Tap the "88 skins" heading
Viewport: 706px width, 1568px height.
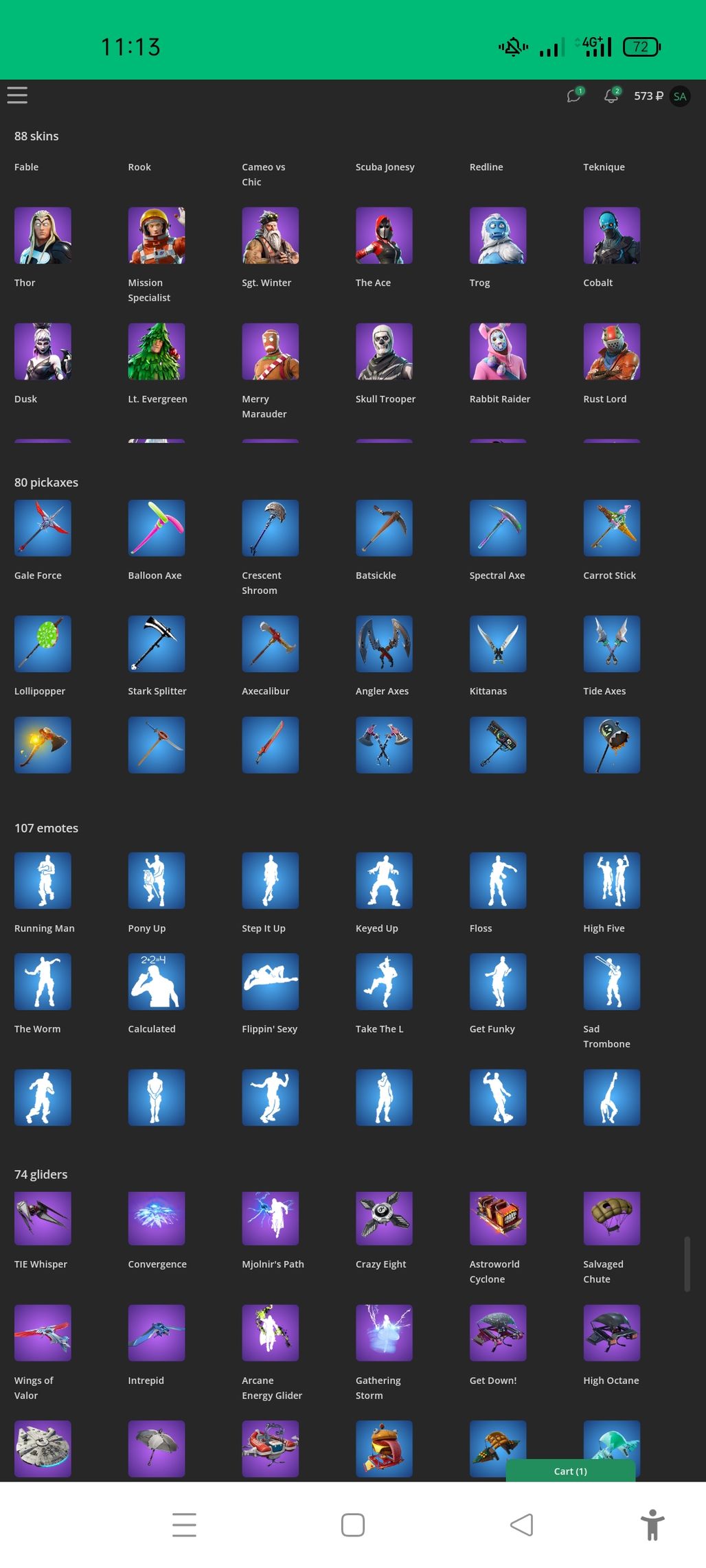[x=36, y=136]
